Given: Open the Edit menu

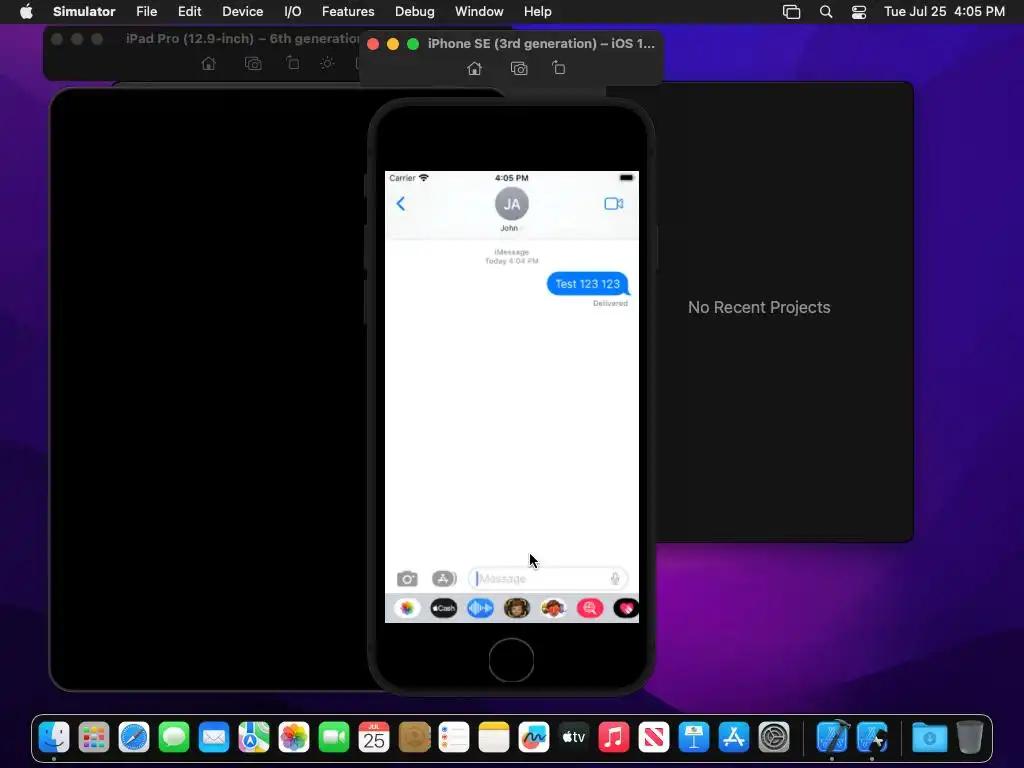Looking at the screenshot, I should tap(189, 12).
